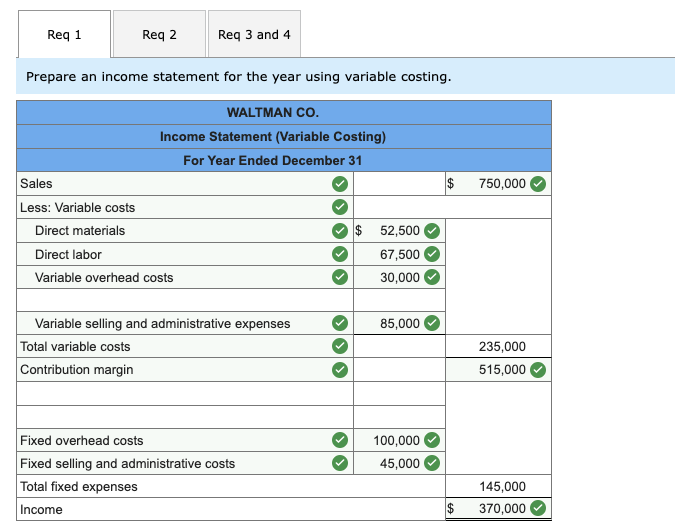Image resolution: width=675 pixels, height=526 pixels.
Task: Click the Income Statement (Variable Costing) heading
Action: pos(273,136)
